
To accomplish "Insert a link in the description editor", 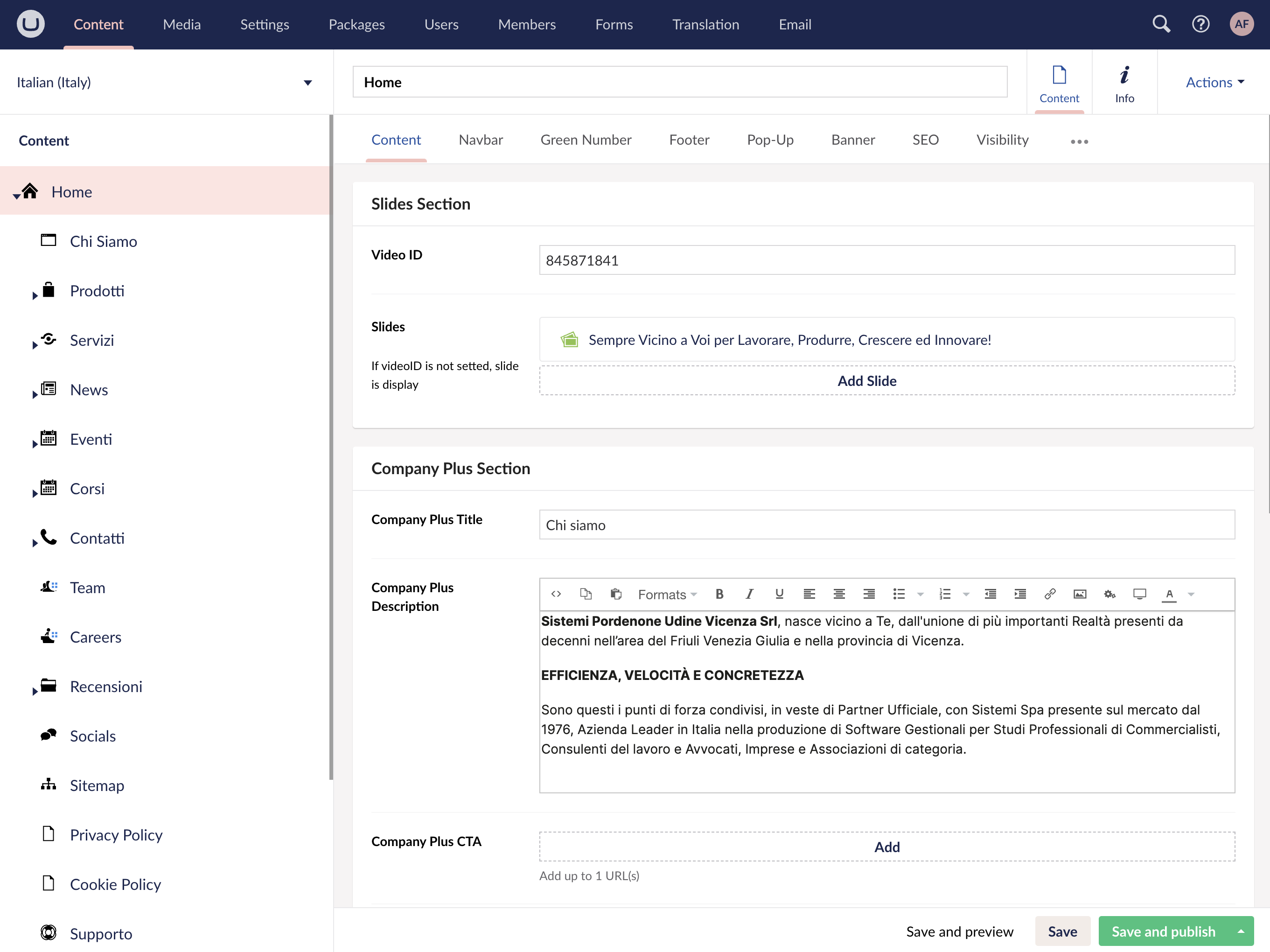I will [1050, 594].
